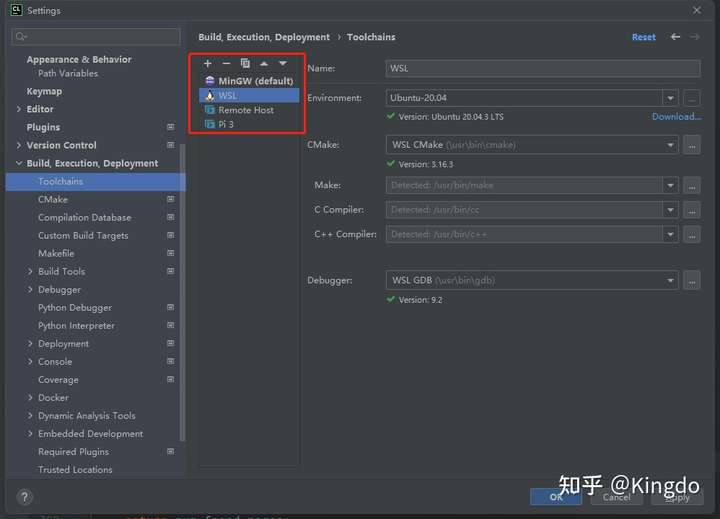Open the help question mark button

tap(24, 497)
